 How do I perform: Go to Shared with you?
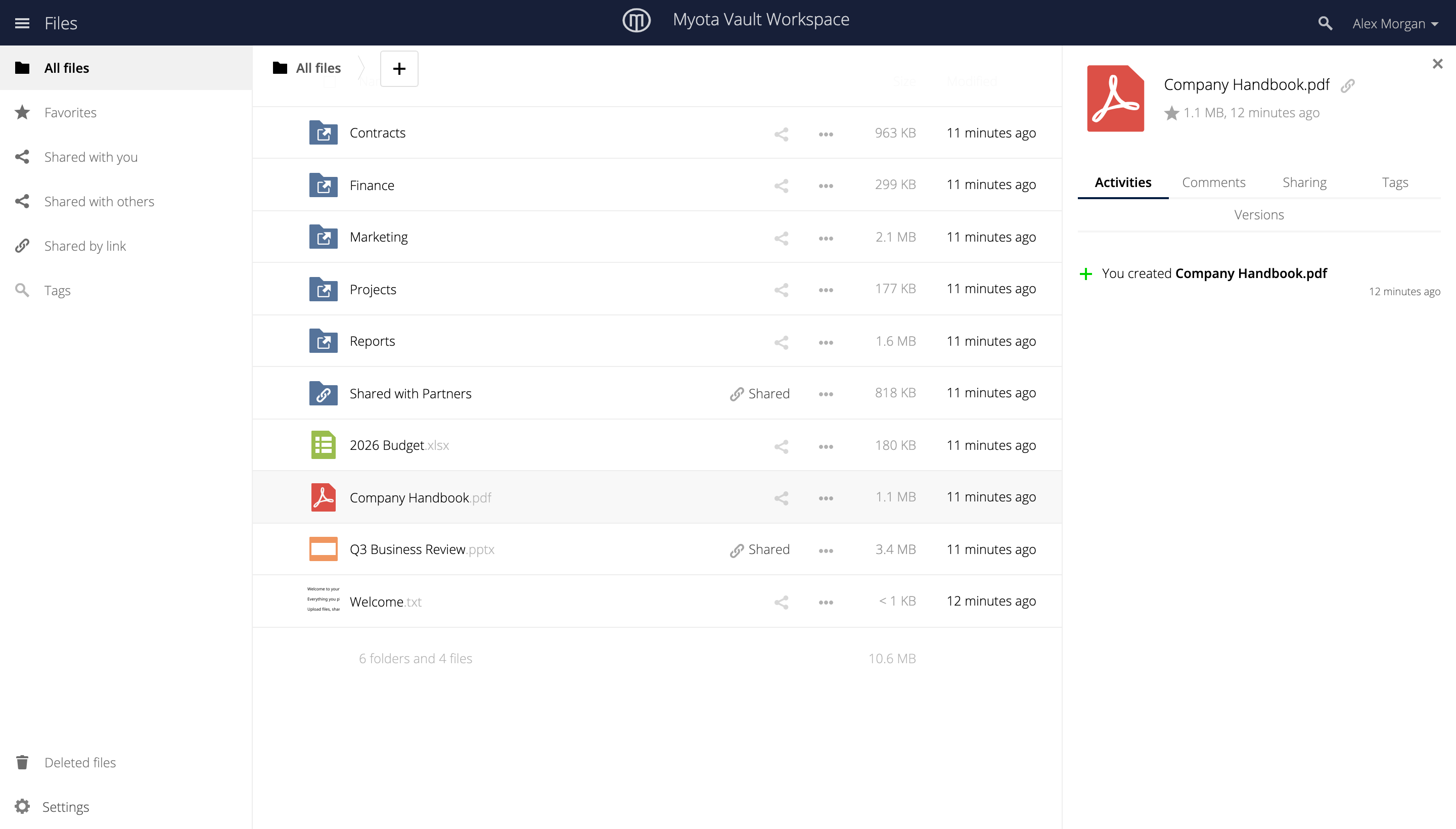click(x=126, y=157)
